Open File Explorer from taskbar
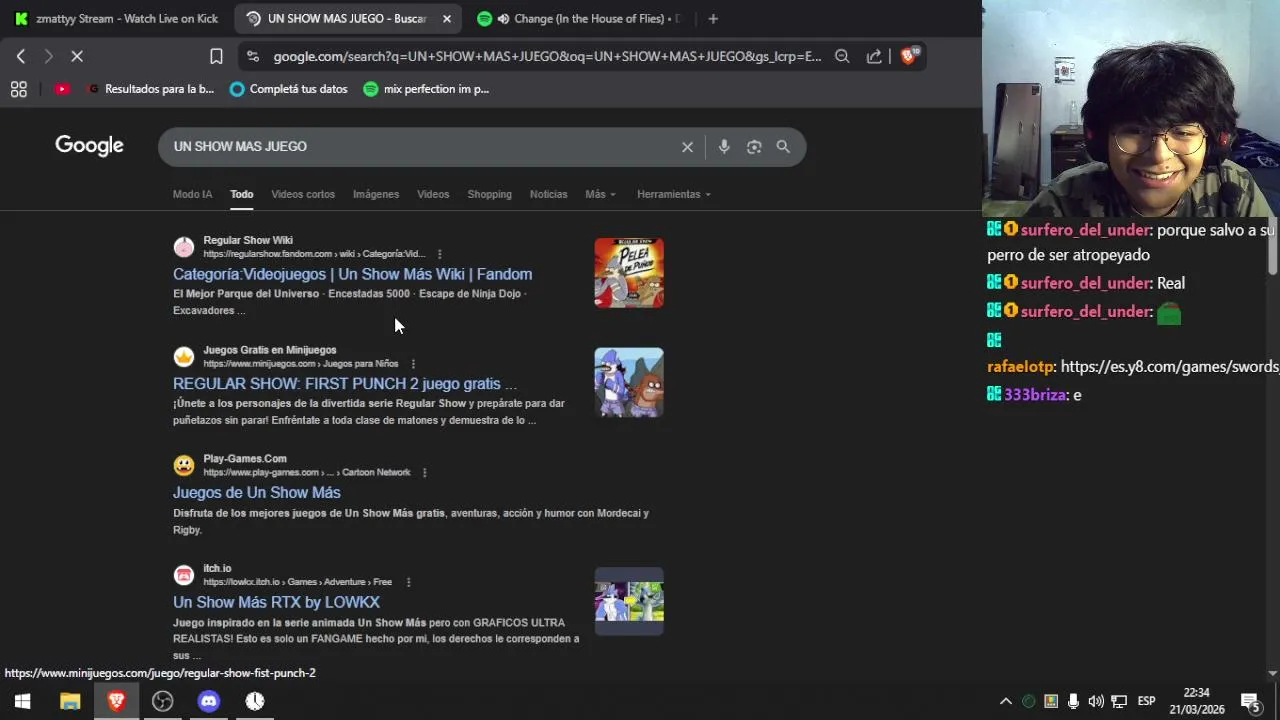 tap(70, 701)
